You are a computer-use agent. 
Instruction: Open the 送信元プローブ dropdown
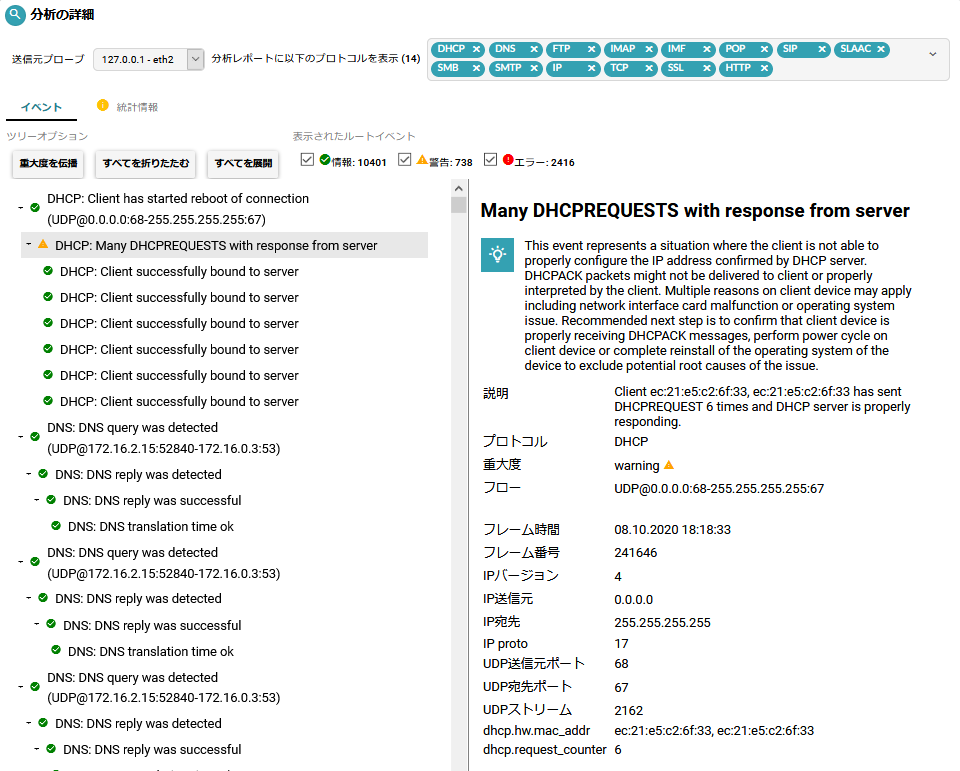(195, 60)
